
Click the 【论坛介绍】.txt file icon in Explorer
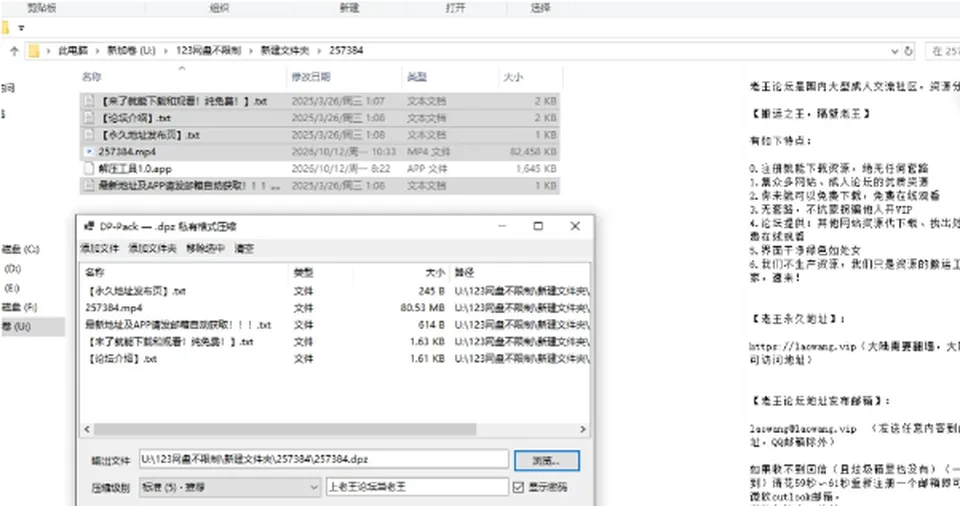click(x=89, y=118)
